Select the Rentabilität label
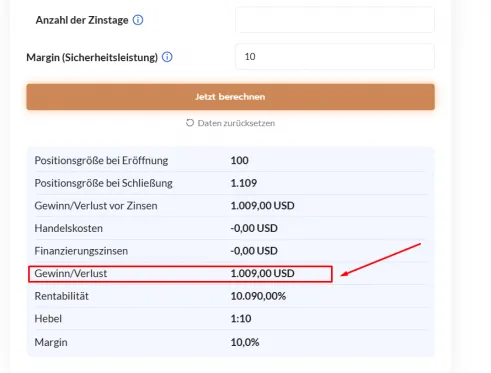Image resolution: width=491 pixels, height=373 pixels. (62, 296)
